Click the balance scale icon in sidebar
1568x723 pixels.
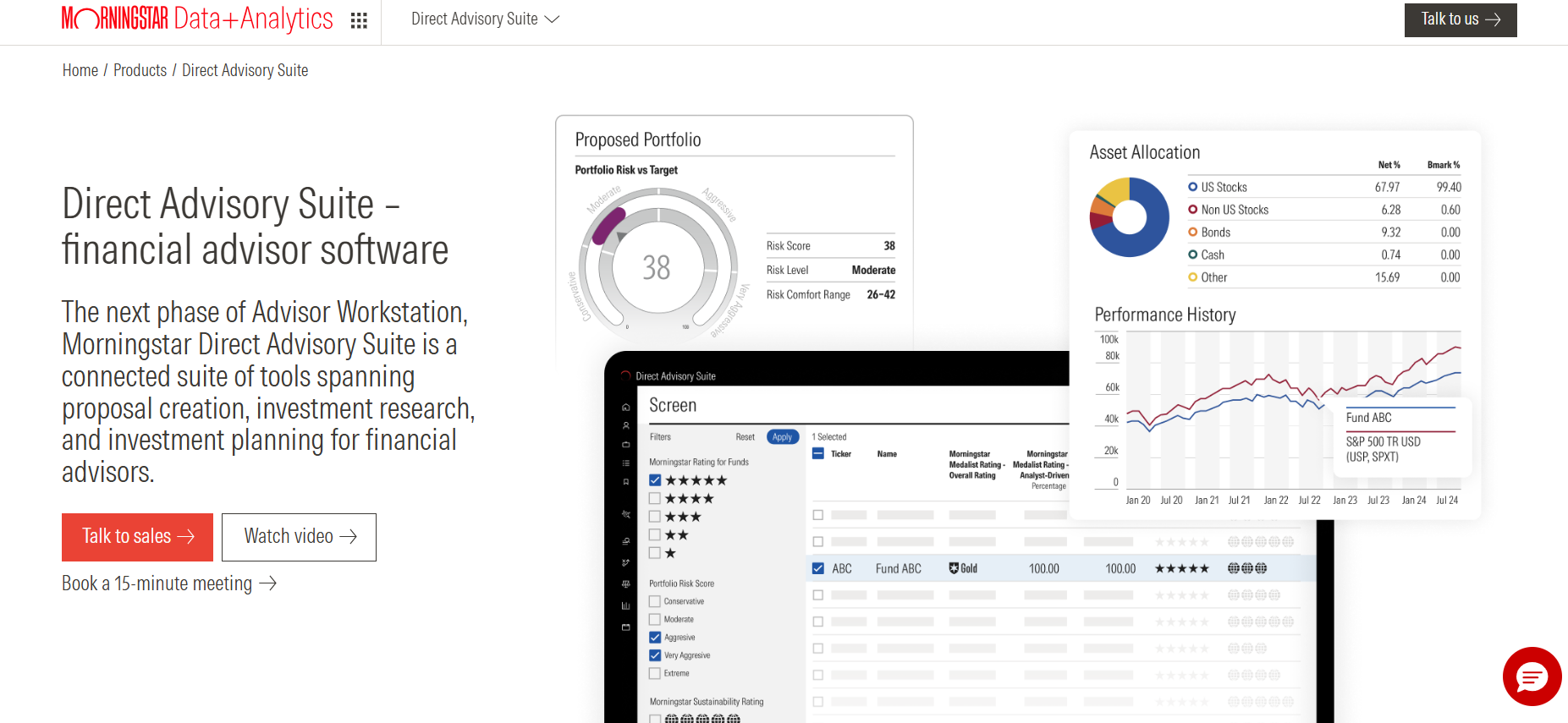626,584
